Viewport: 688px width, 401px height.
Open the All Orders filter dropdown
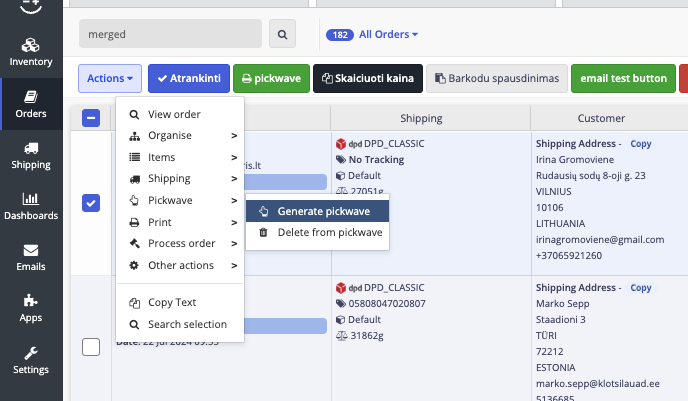point(388,35)
